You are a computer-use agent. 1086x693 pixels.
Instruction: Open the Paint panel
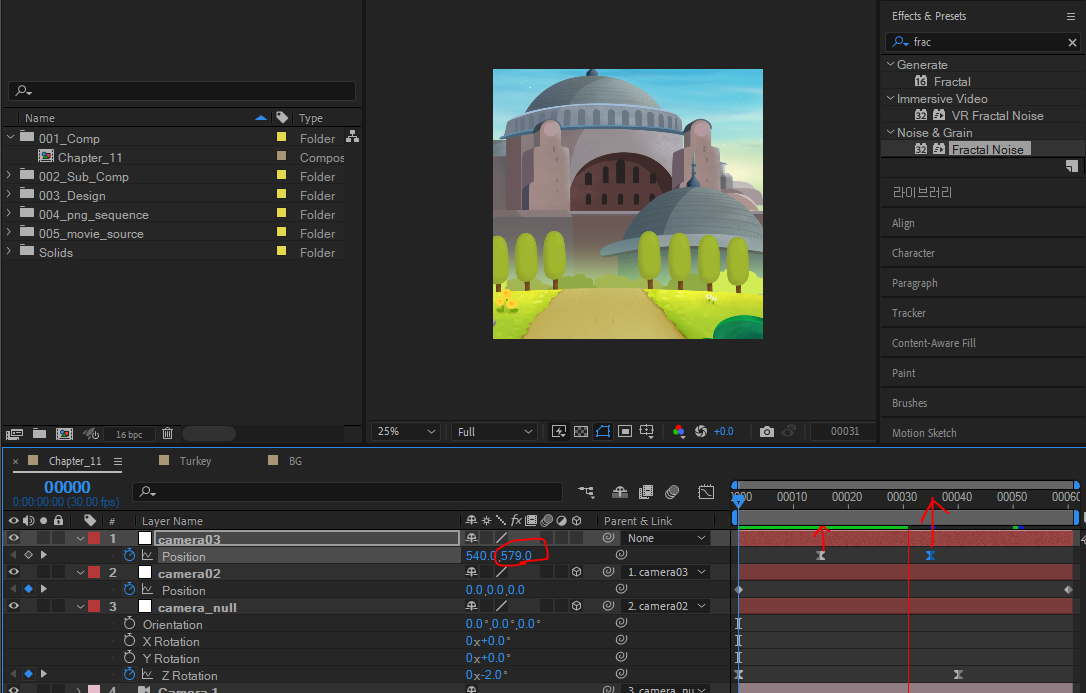pyautogui.click(x=903, y=373)
